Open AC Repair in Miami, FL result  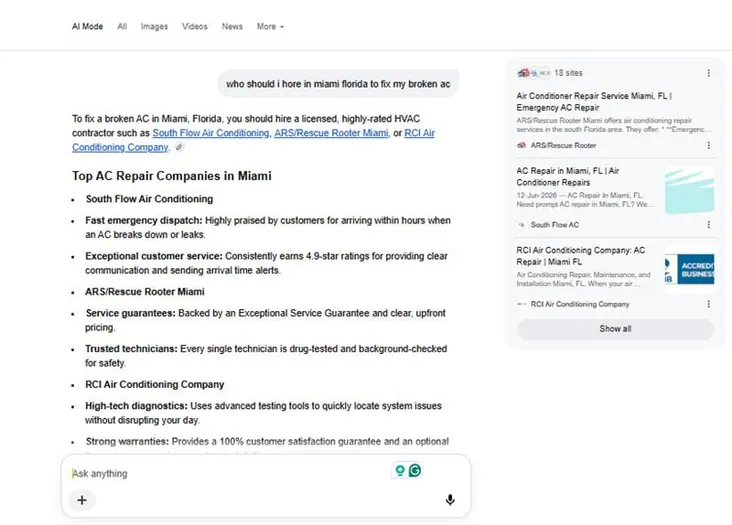click(x=568, y=176)
